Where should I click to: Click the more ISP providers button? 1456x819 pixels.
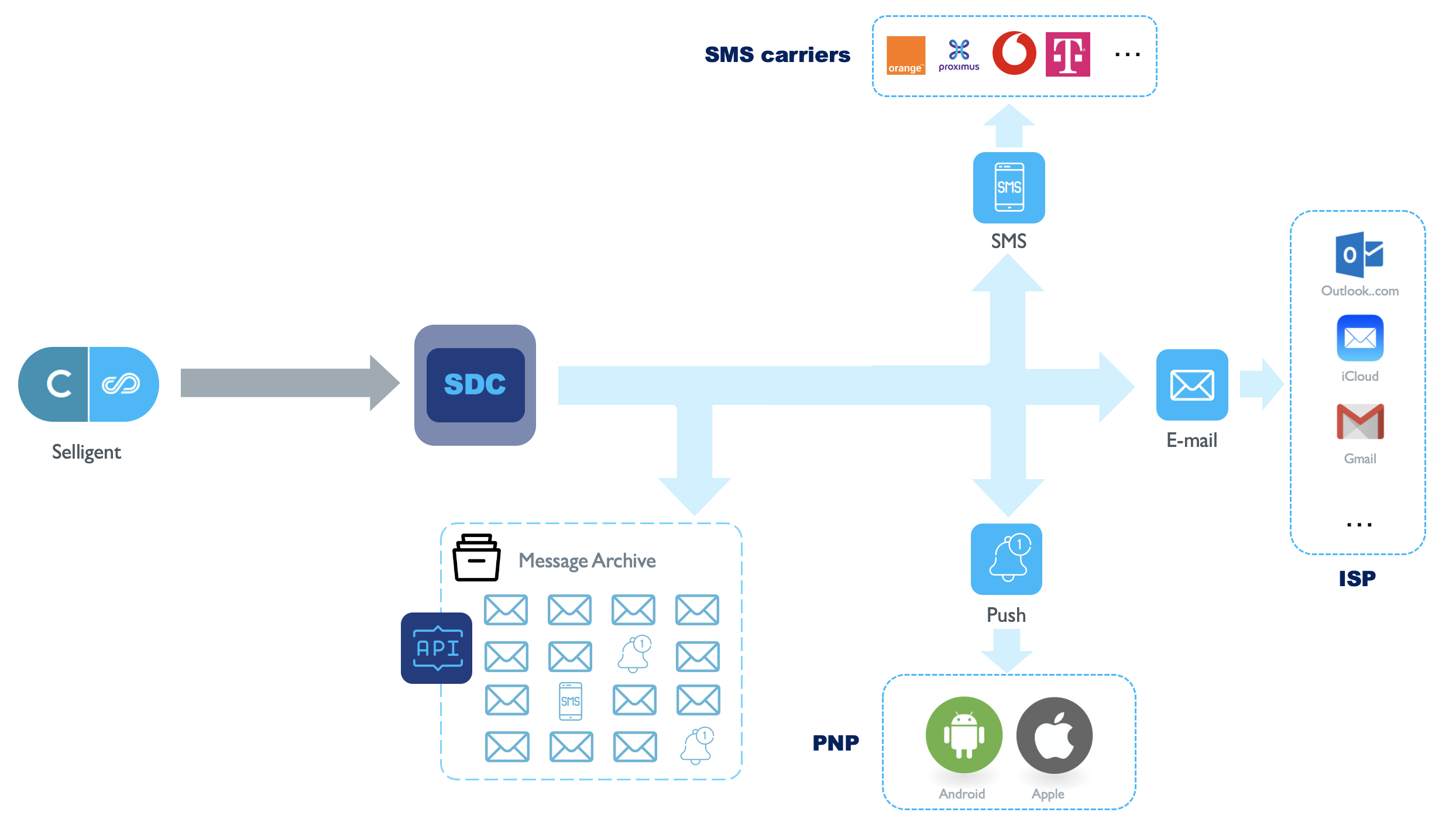(x=1358, y=525)
